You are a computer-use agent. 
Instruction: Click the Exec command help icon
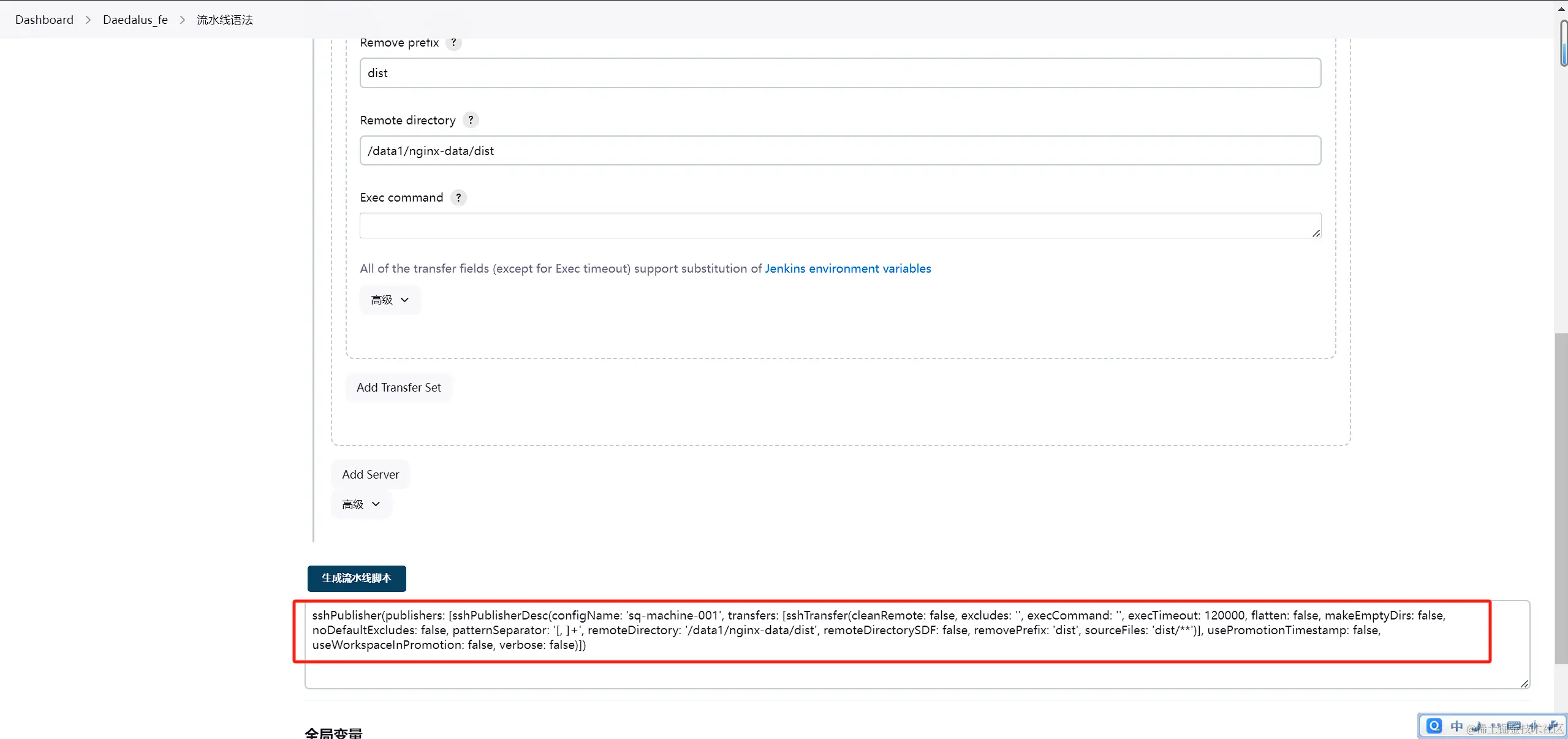(x=458, y=197)
